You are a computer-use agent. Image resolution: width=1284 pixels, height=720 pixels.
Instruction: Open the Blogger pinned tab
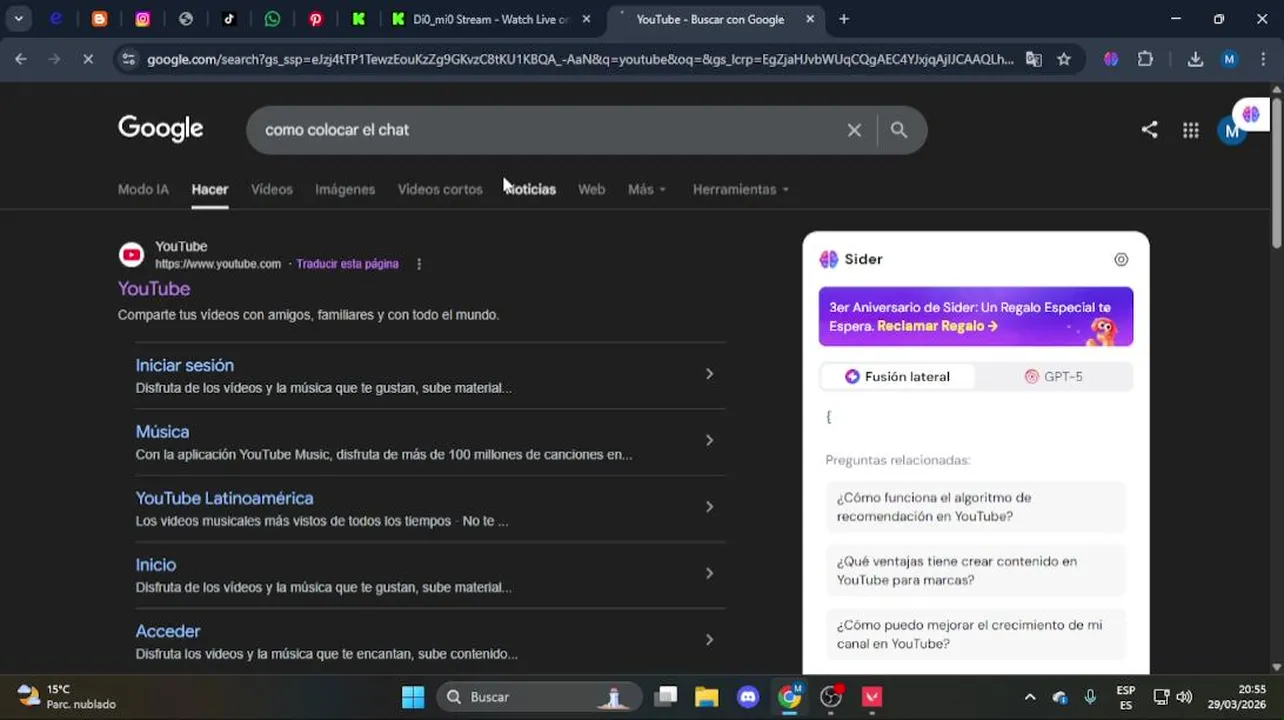tap(99, 19)
